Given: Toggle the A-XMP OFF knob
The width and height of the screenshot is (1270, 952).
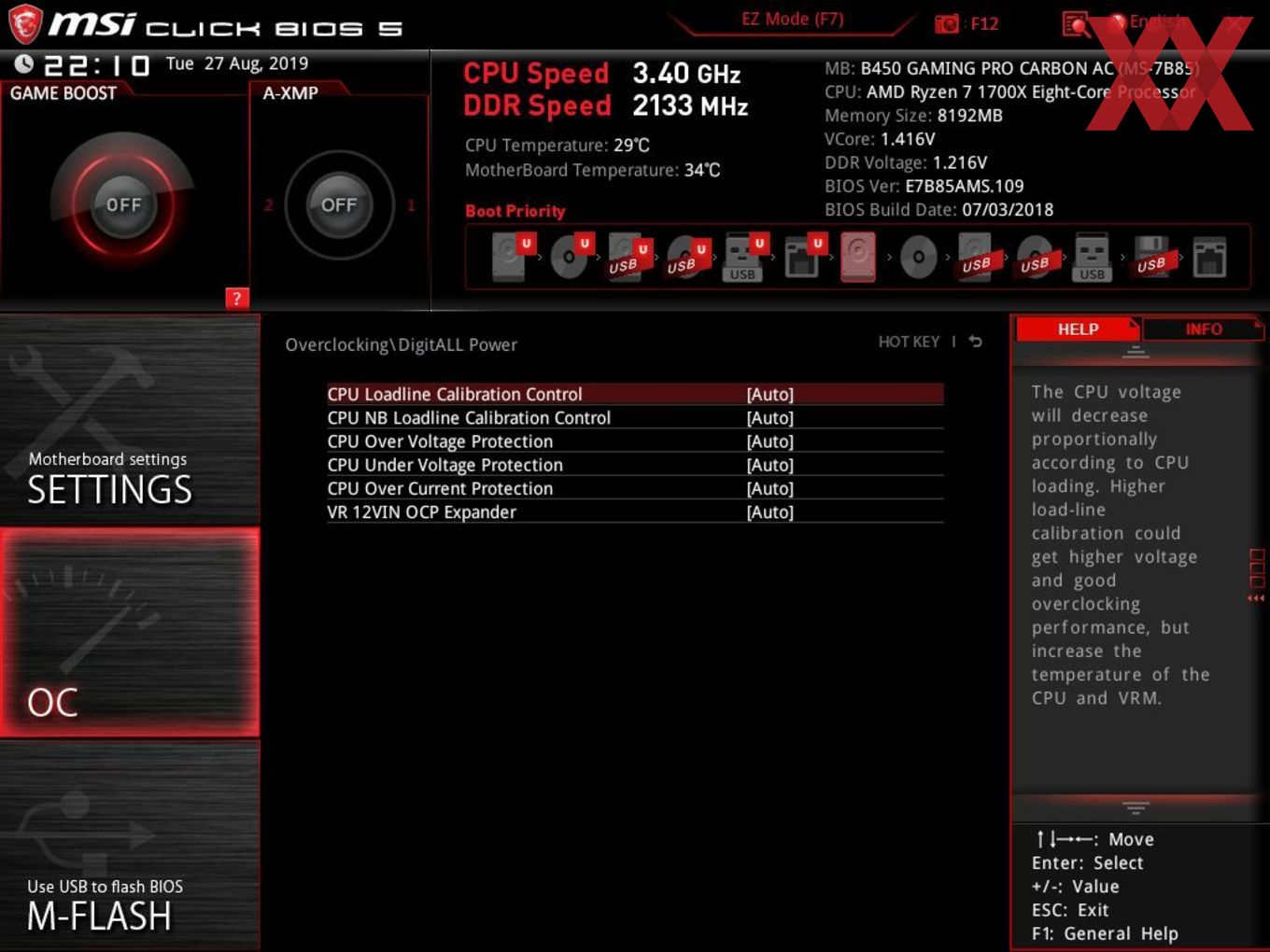Looking at the screenshot, I should [x=339, y=204].
